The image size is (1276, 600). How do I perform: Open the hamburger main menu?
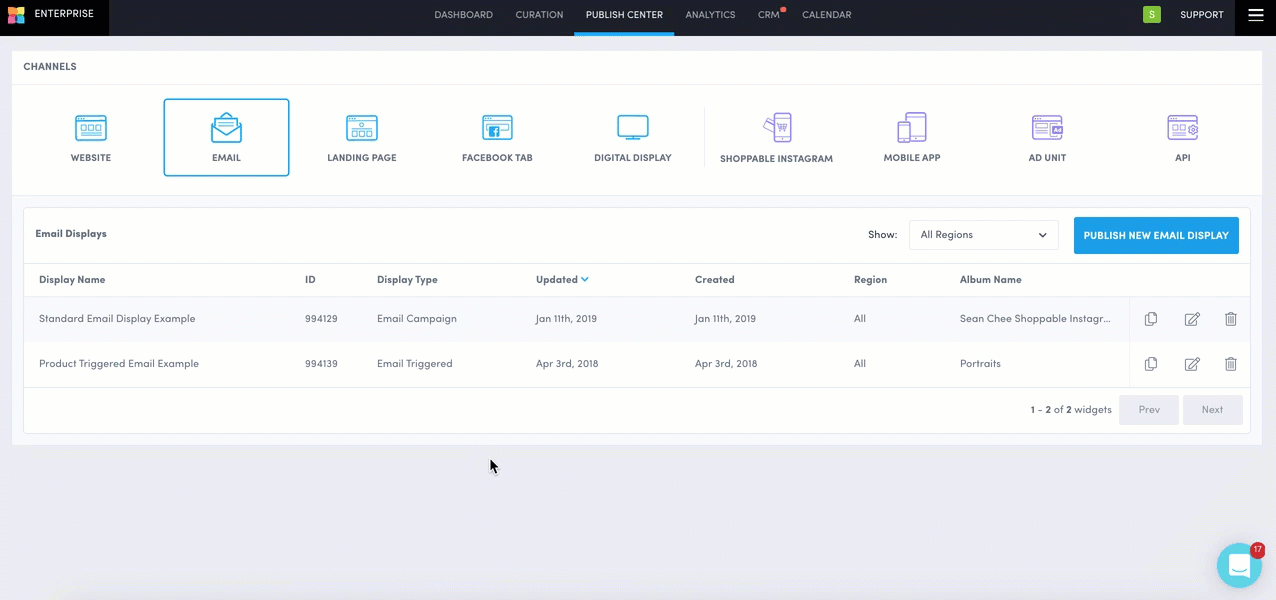click(1256, 15)
